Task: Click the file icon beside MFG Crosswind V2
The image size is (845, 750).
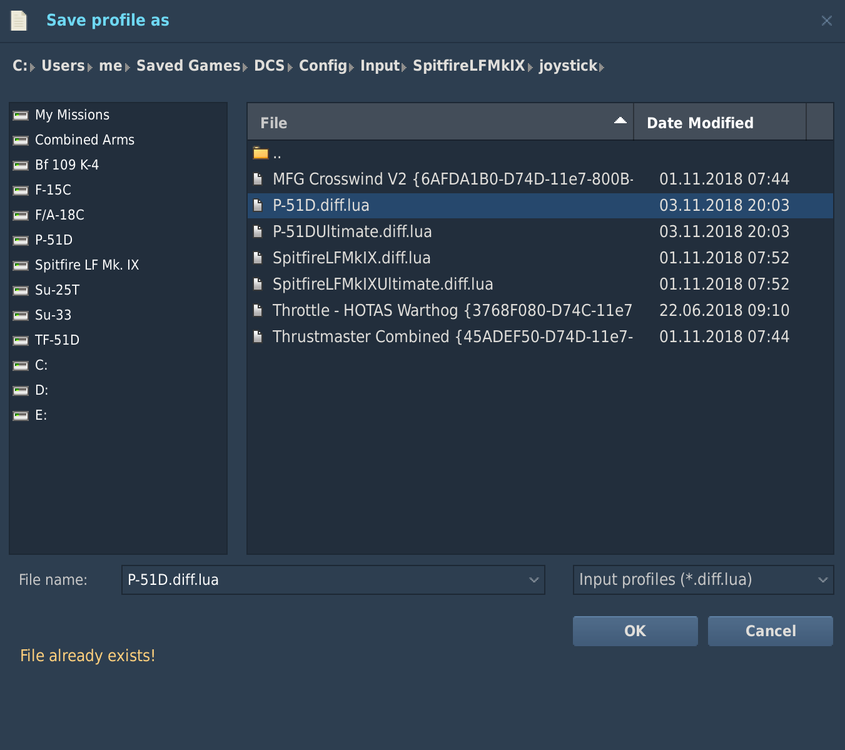Action: [258, 179]
